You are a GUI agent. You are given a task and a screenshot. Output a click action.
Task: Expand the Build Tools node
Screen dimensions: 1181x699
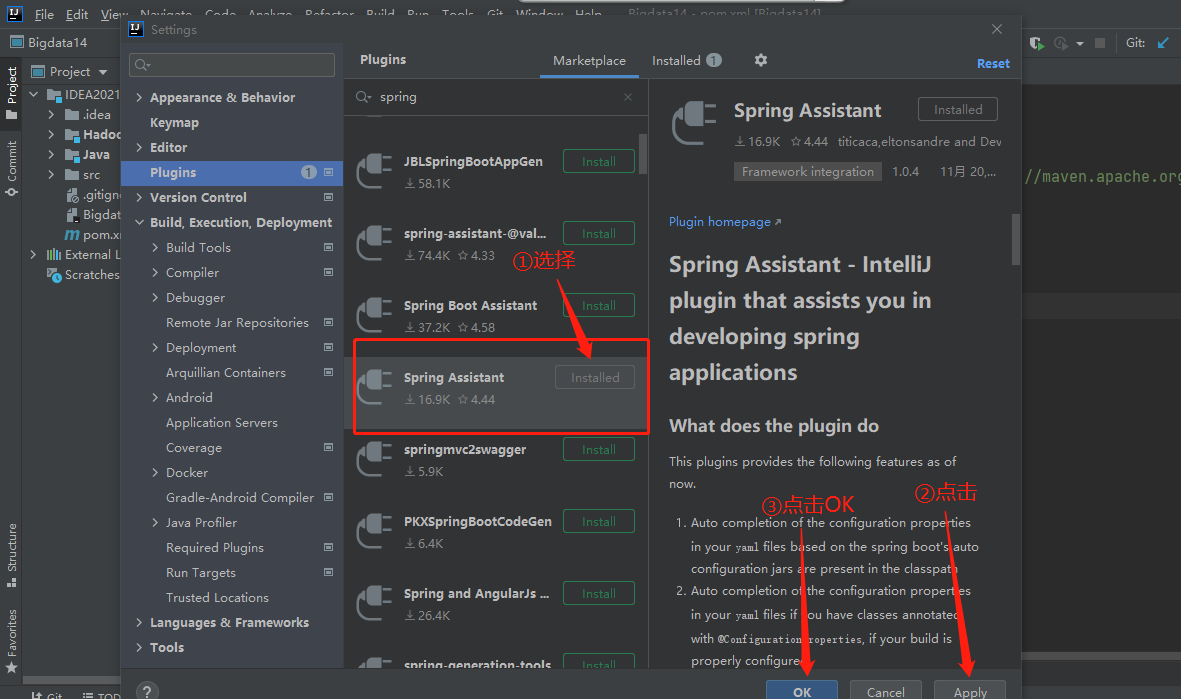[155, 247]
